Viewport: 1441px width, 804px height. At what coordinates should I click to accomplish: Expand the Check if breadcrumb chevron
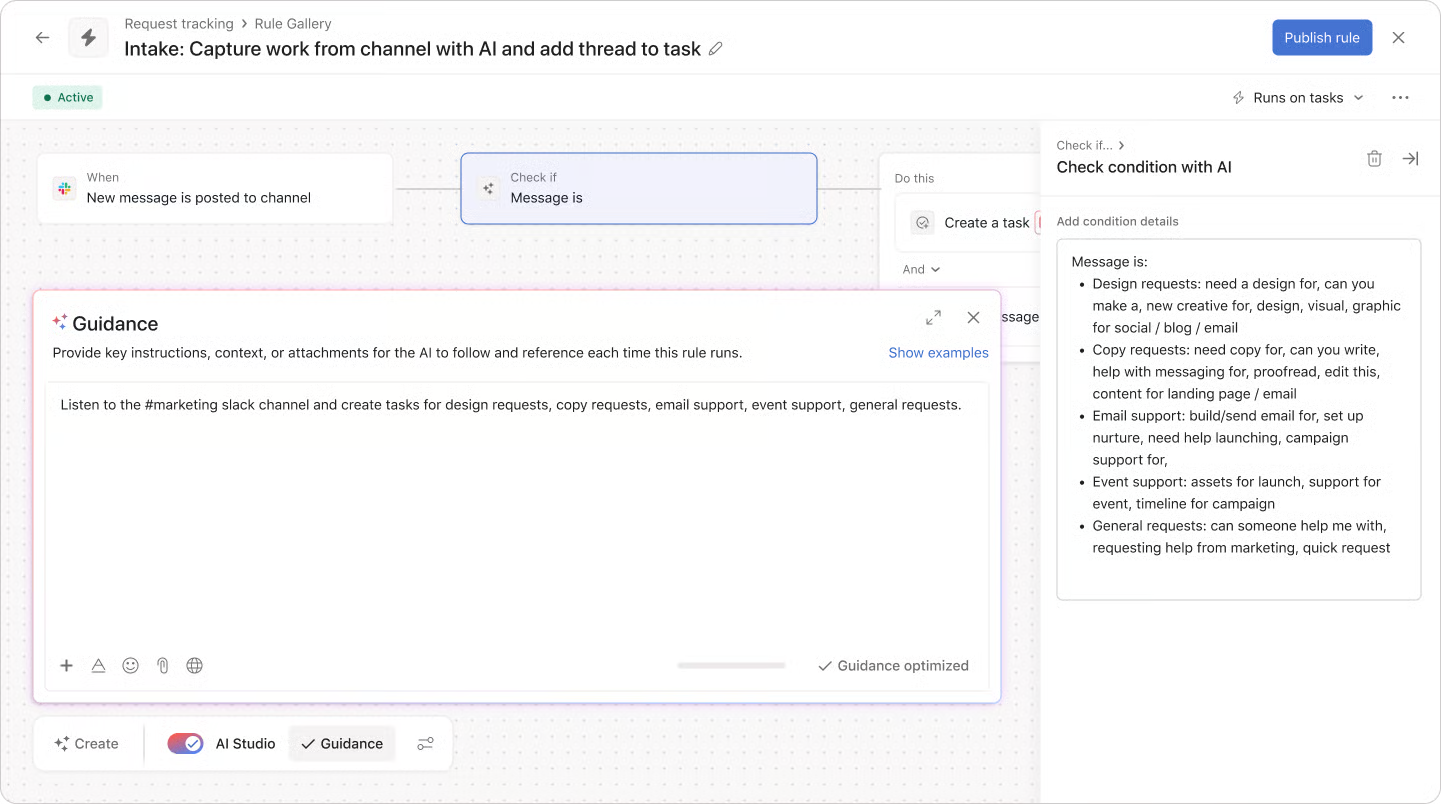point(1121,145)
